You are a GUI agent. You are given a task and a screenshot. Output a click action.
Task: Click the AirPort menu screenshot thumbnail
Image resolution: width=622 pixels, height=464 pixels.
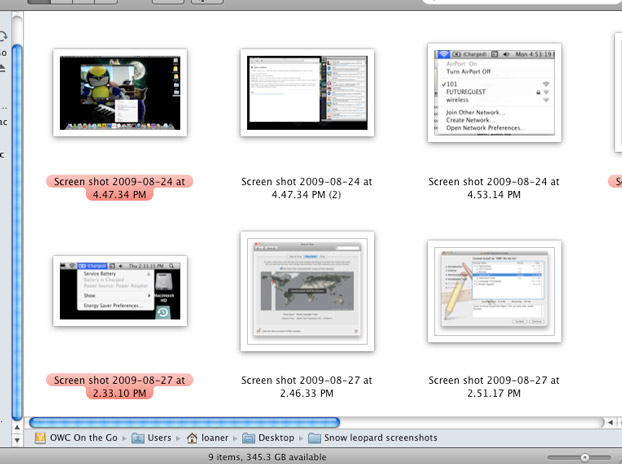(494, 93)
